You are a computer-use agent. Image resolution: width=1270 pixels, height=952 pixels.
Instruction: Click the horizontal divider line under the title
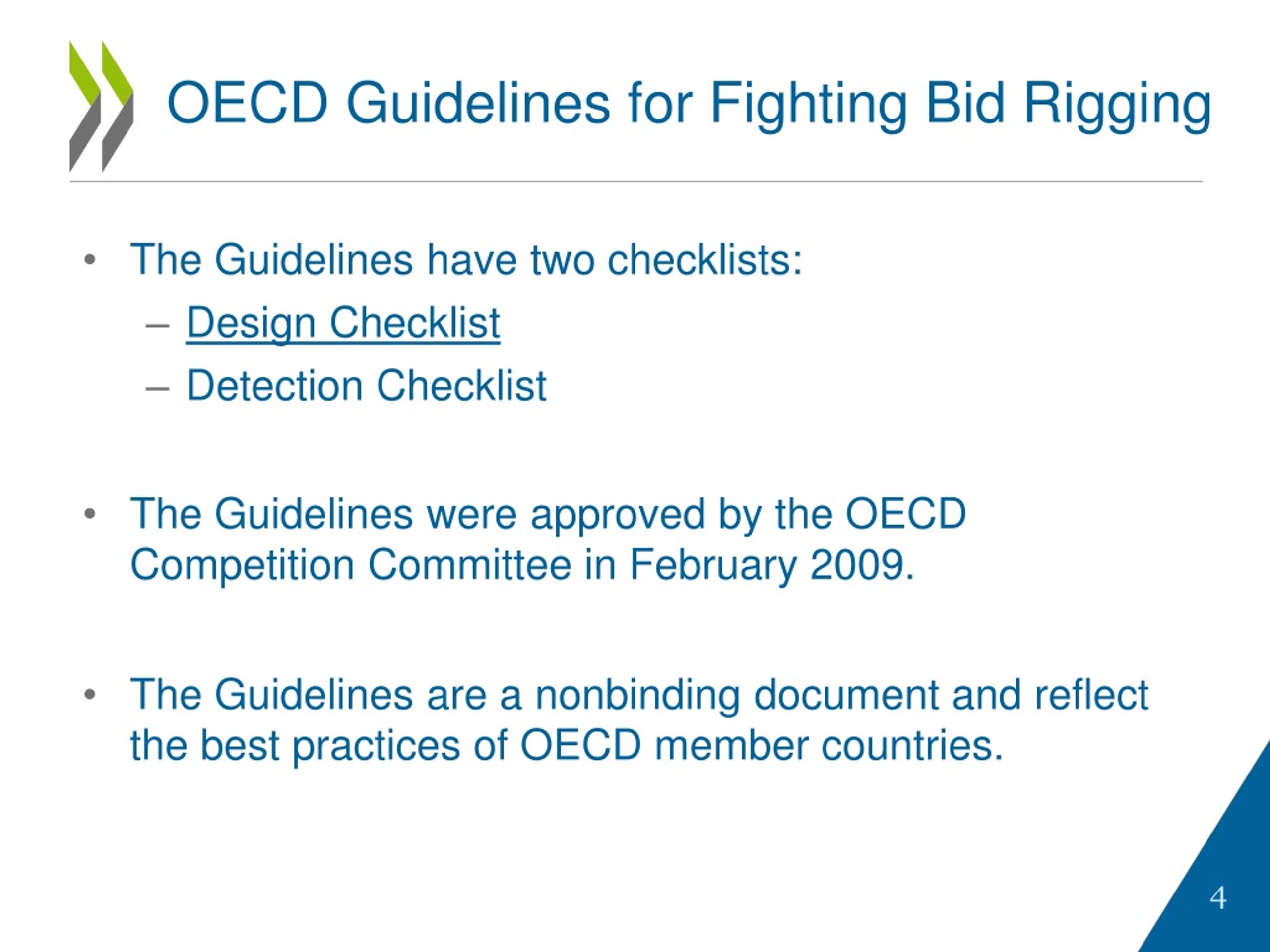[635, 182]
